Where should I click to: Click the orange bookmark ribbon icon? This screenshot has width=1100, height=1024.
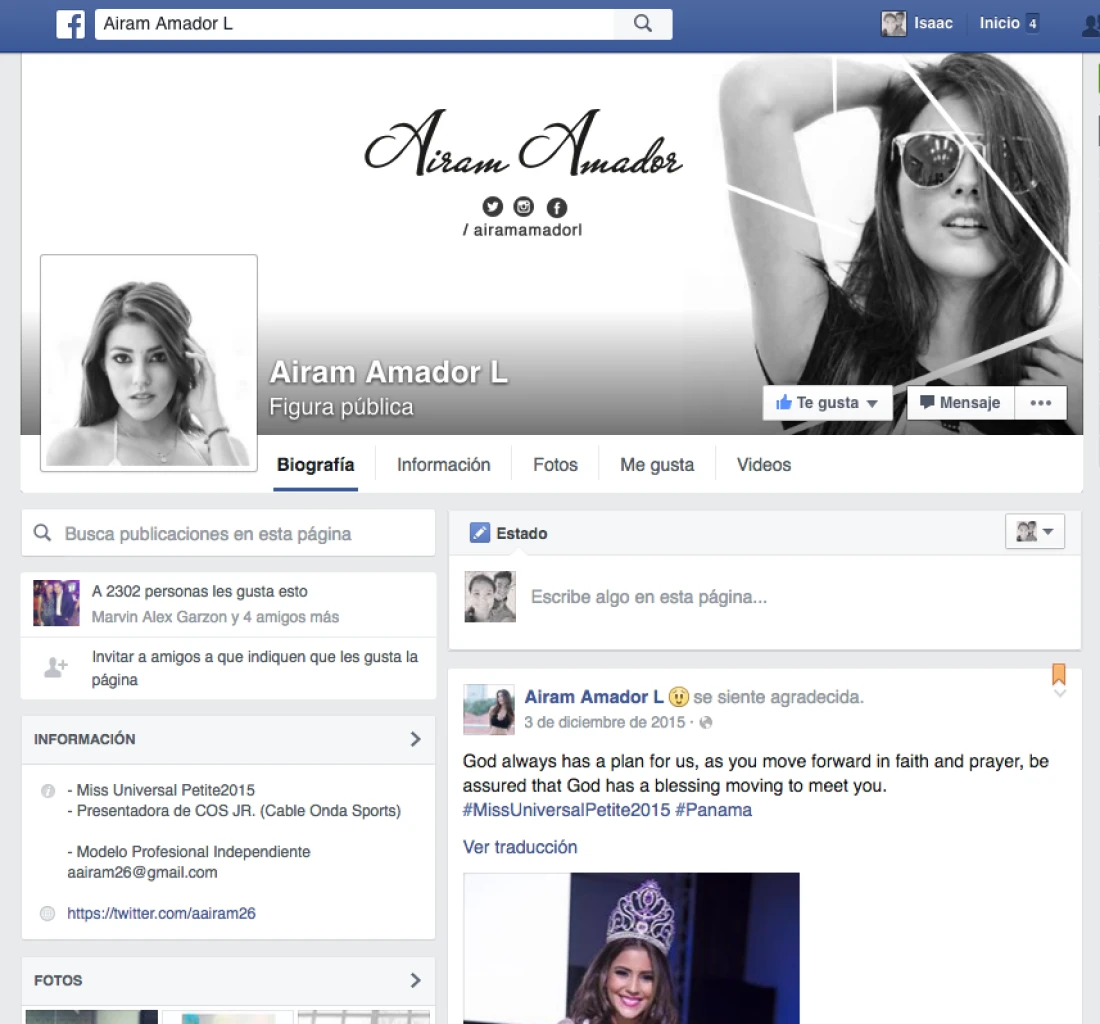coord(1059,674)
